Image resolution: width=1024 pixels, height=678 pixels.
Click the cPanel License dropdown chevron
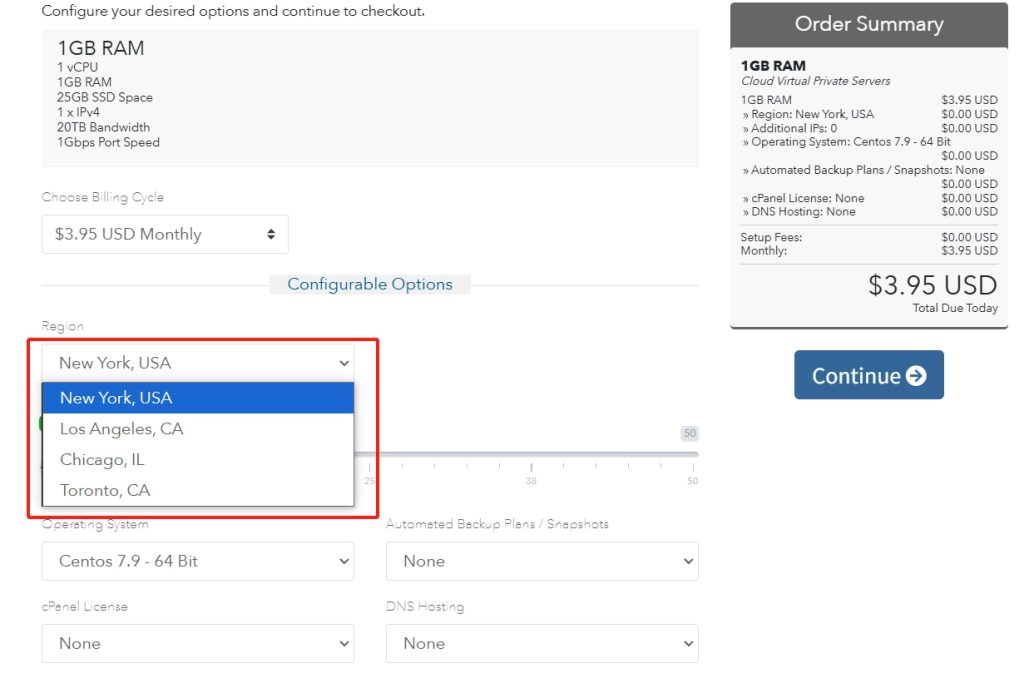click(x=344, y=644)
